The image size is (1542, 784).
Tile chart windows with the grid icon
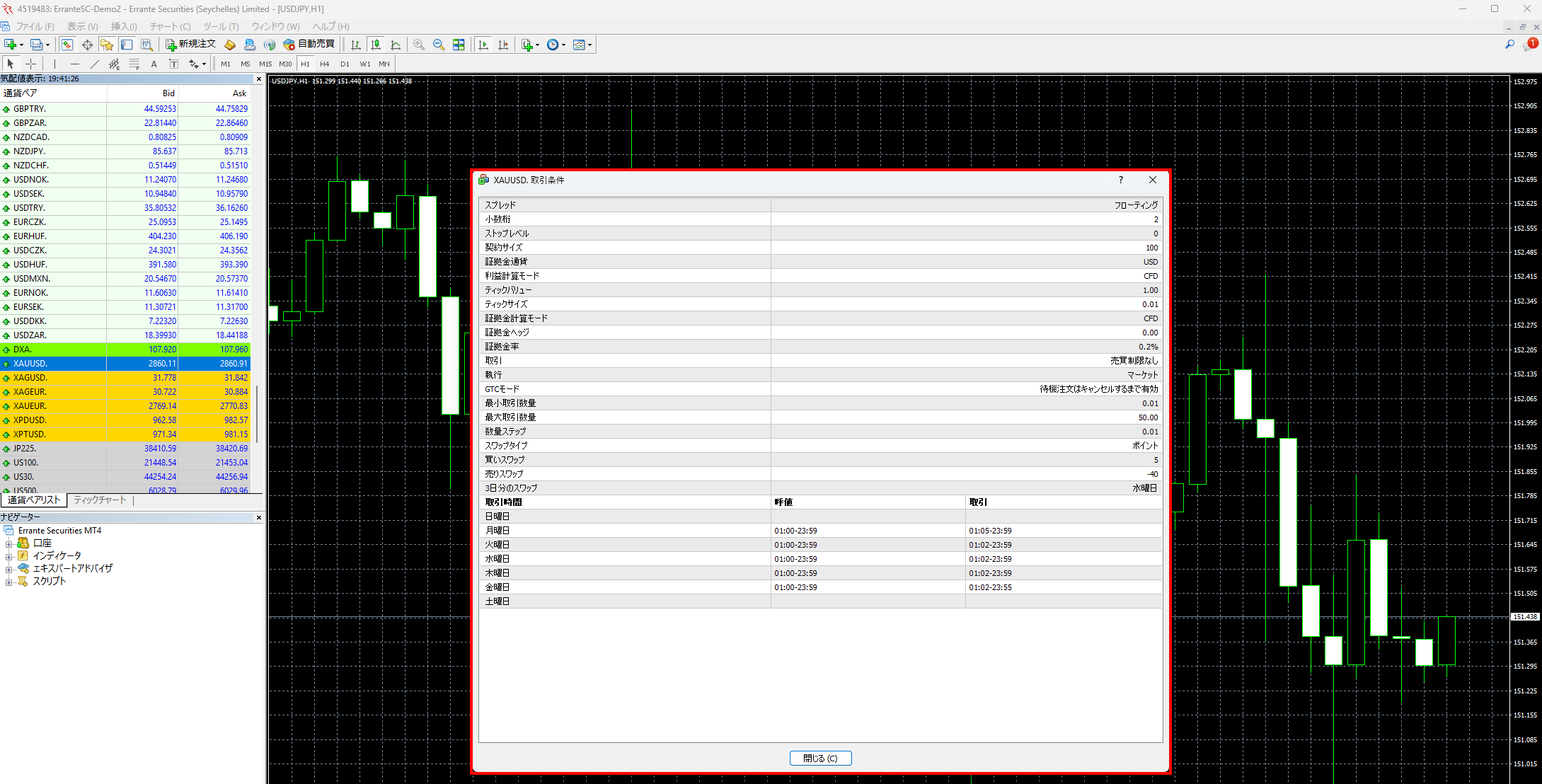click(459, 45)
